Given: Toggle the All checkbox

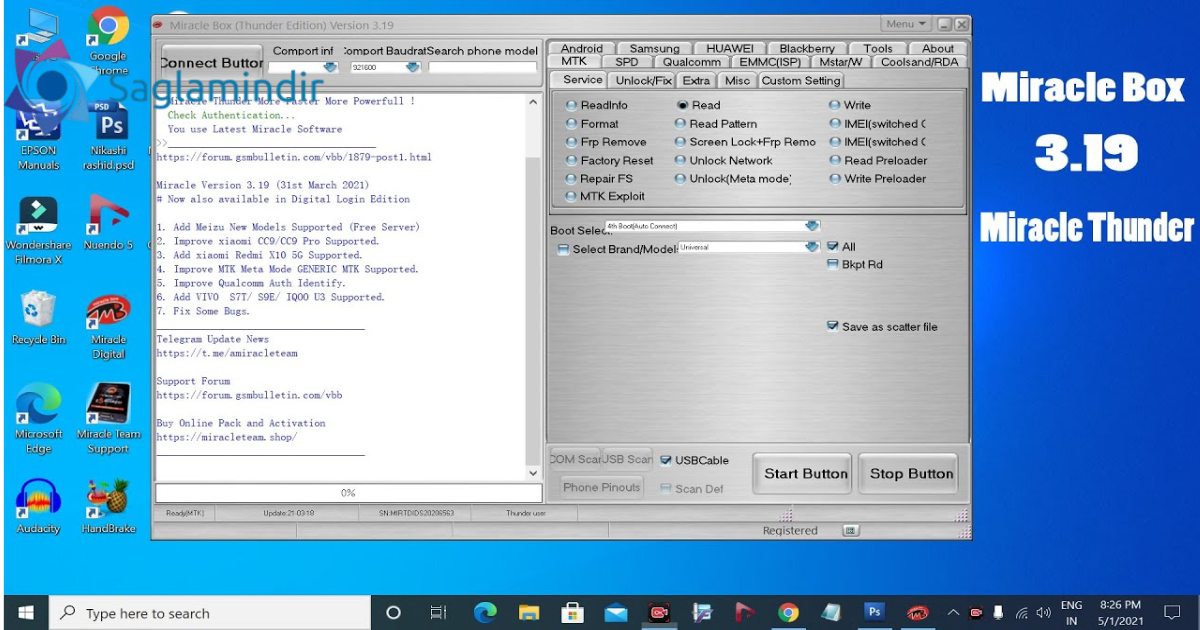Looking at the screenshot, I should (833, 246).
